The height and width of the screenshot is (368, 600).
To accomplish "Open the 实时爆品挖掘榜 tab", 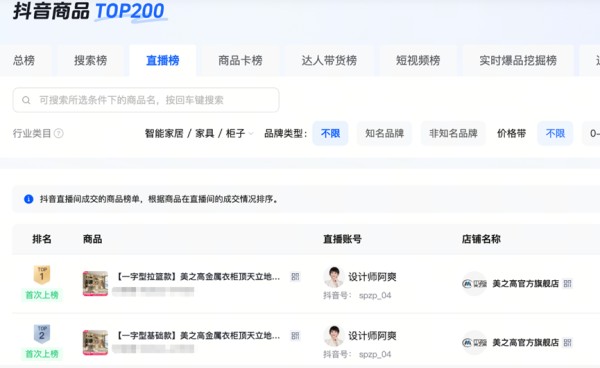I will tap(518, 60).
